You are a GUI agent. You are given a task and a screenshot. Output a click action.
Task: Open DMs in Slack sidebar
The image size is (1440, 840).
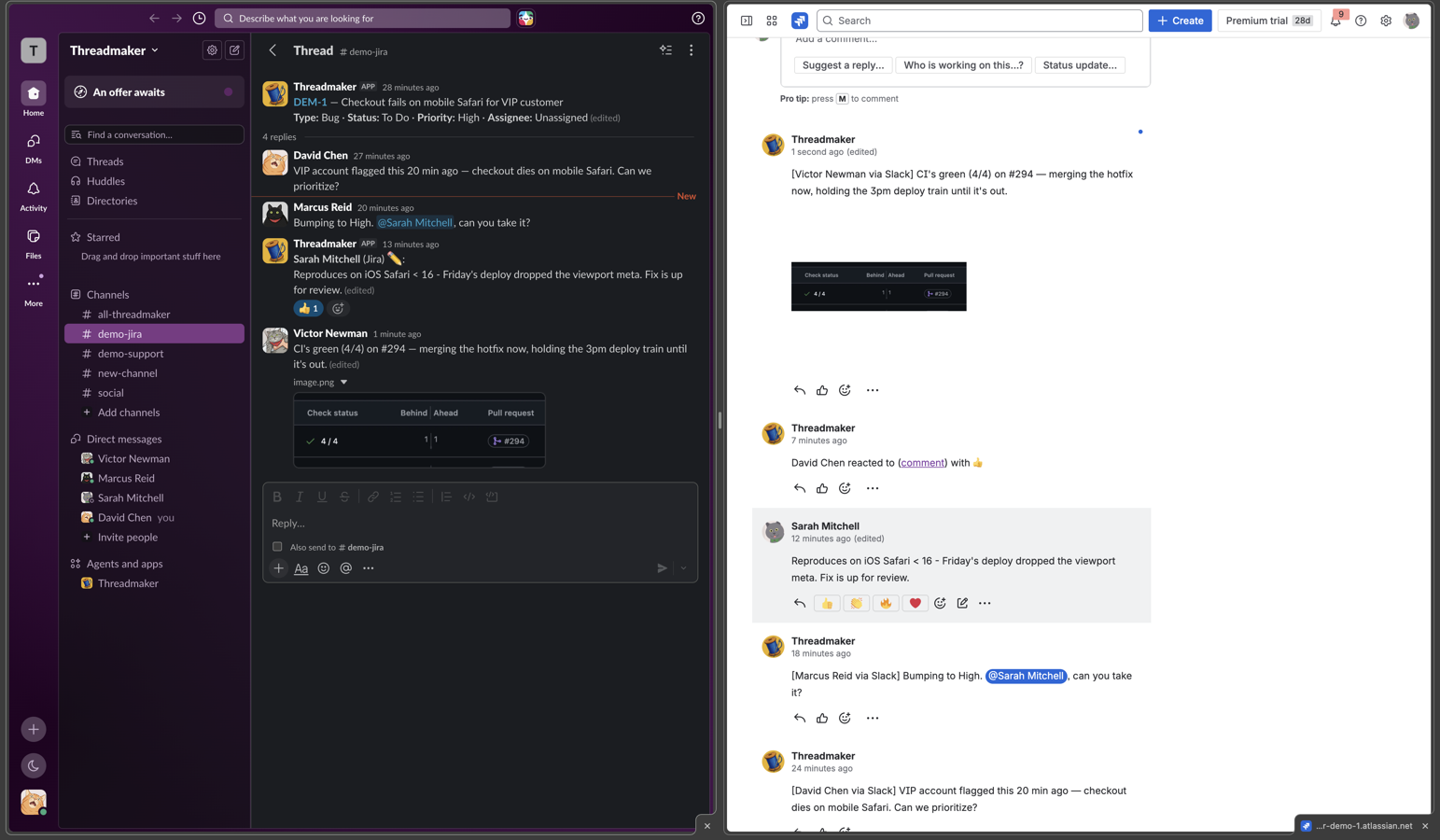click(x=34, y=147)
